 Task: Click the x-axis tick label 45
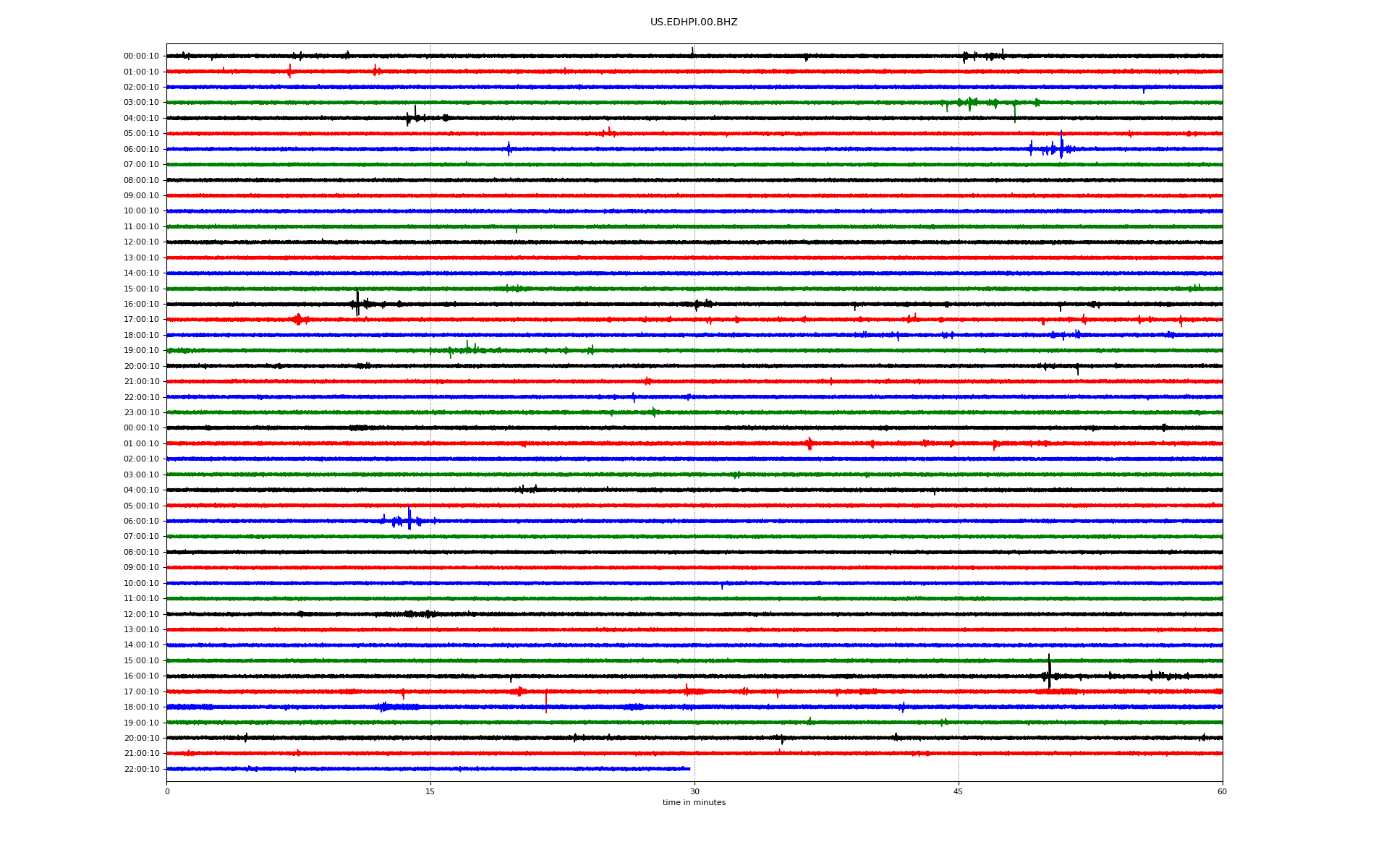point(958,792)
